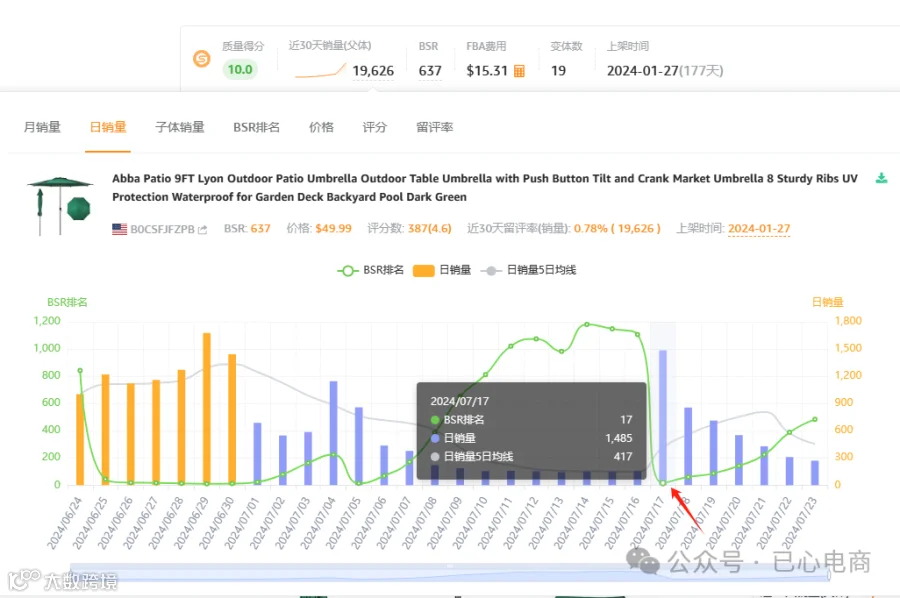Click the 2024/06/29 daily sales bar
Image resolution: width=900 pixels, height=598 pixels.
tap(207, 409)
